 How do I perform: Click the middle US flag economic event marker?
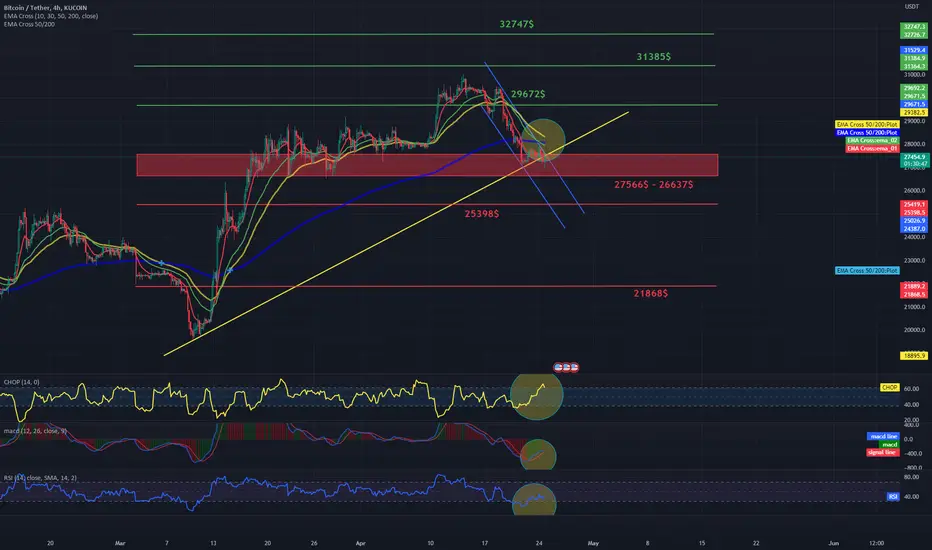[x=566, y=367]
